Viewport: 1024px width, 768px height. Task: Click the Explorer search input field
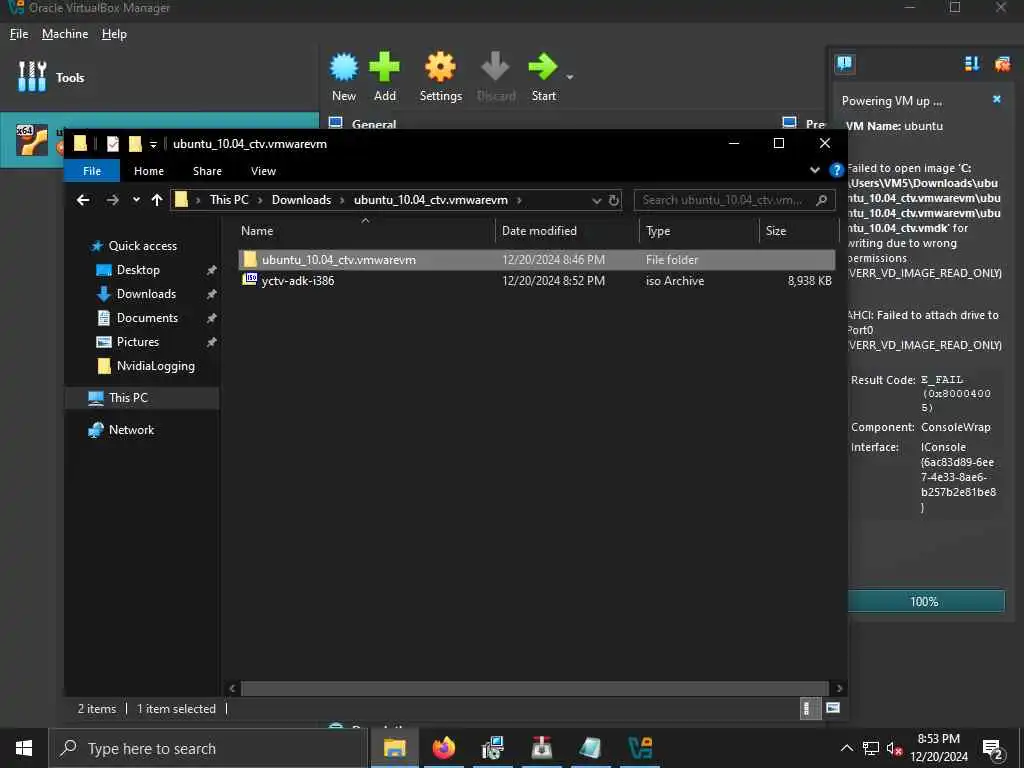pos(725,200)
